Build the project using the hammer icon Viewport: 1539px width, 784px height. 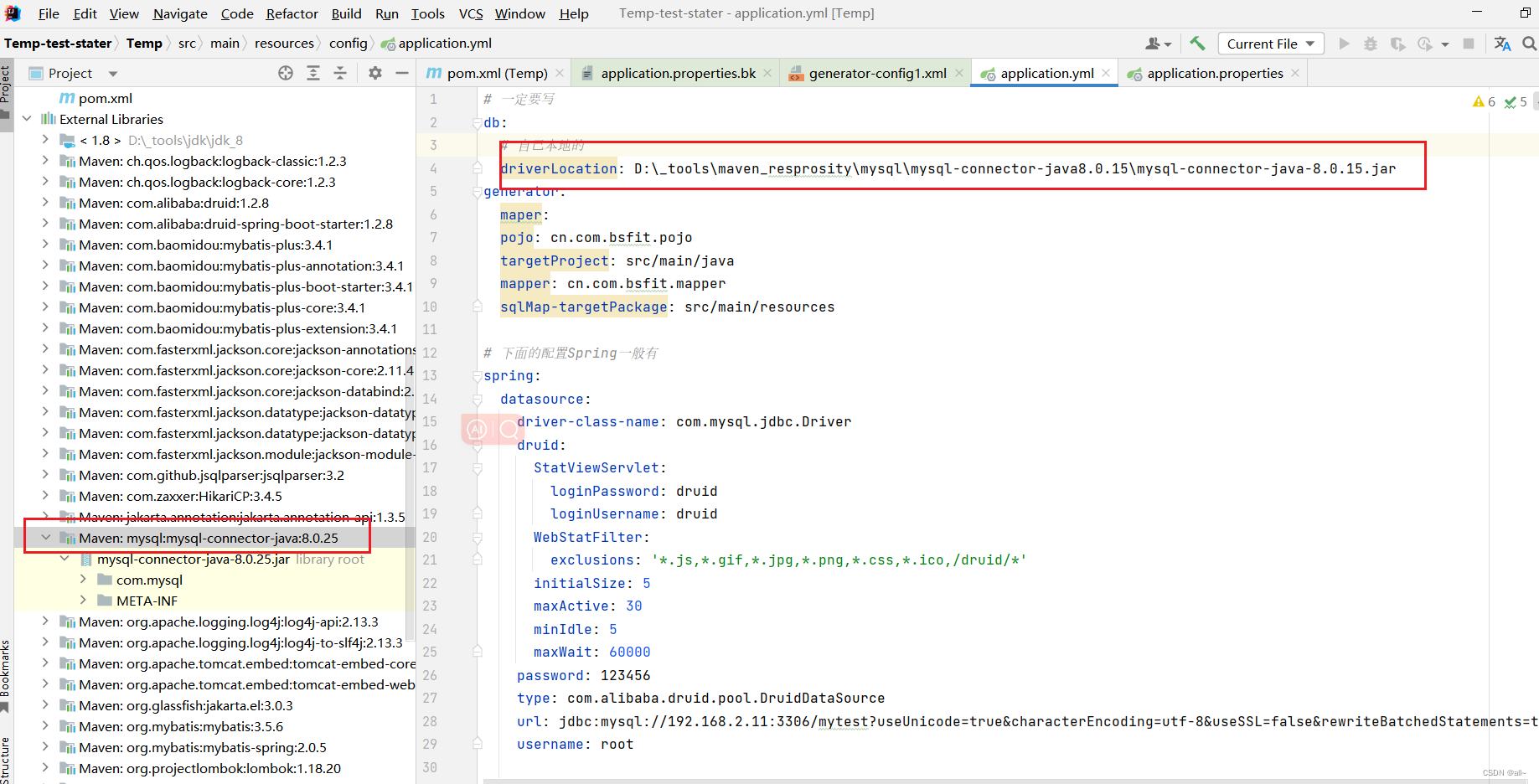(x=1196, y=43)
